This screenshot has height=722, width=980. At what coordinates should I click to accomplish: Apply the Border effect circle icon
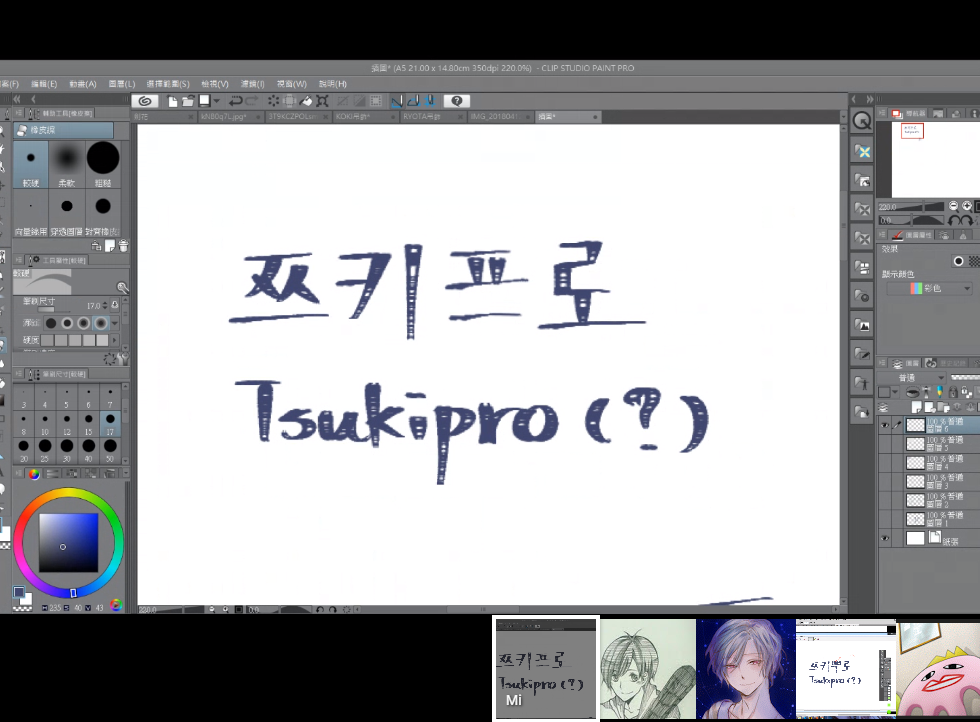click(x=958, y=261)
